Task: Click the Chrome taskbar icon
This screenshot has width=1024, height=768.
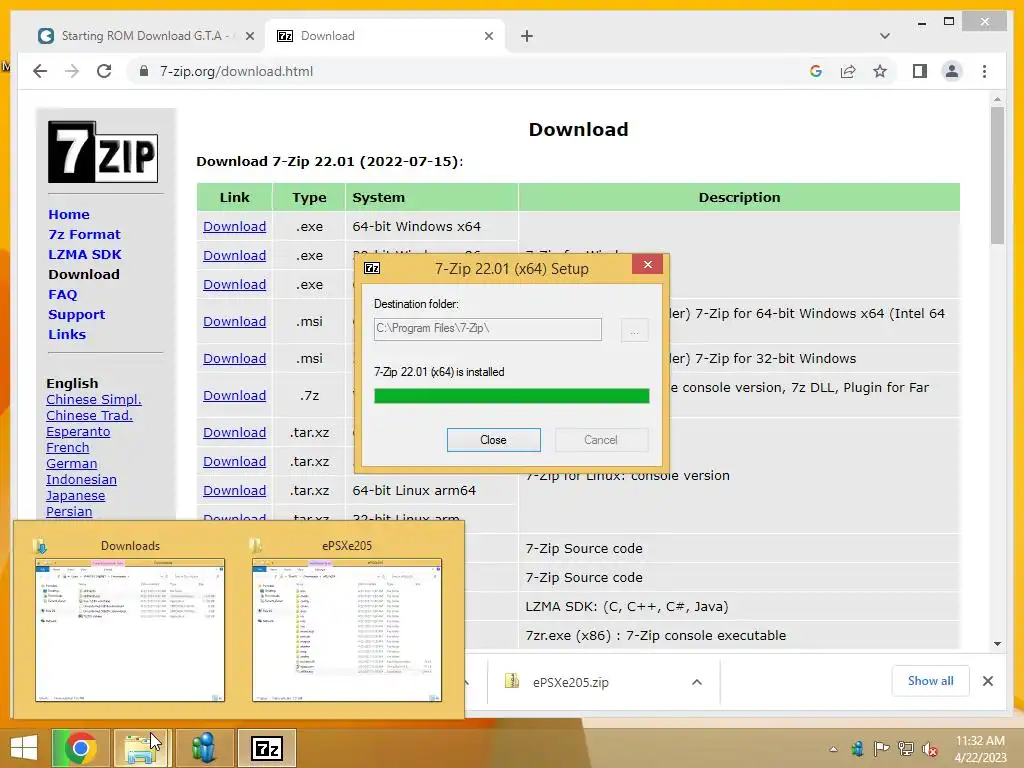Action: point(81,748)
